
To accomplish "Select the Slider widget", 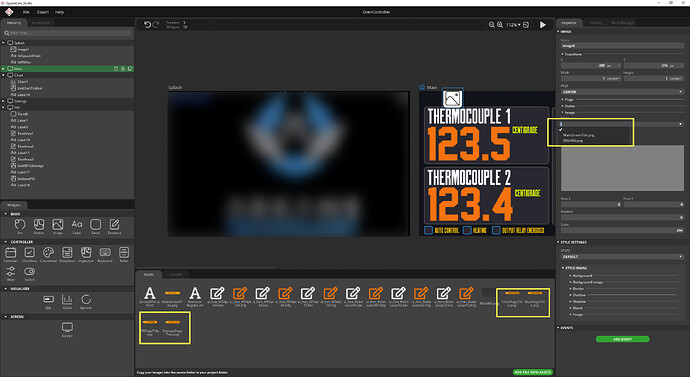I will [x=11, y=273].
